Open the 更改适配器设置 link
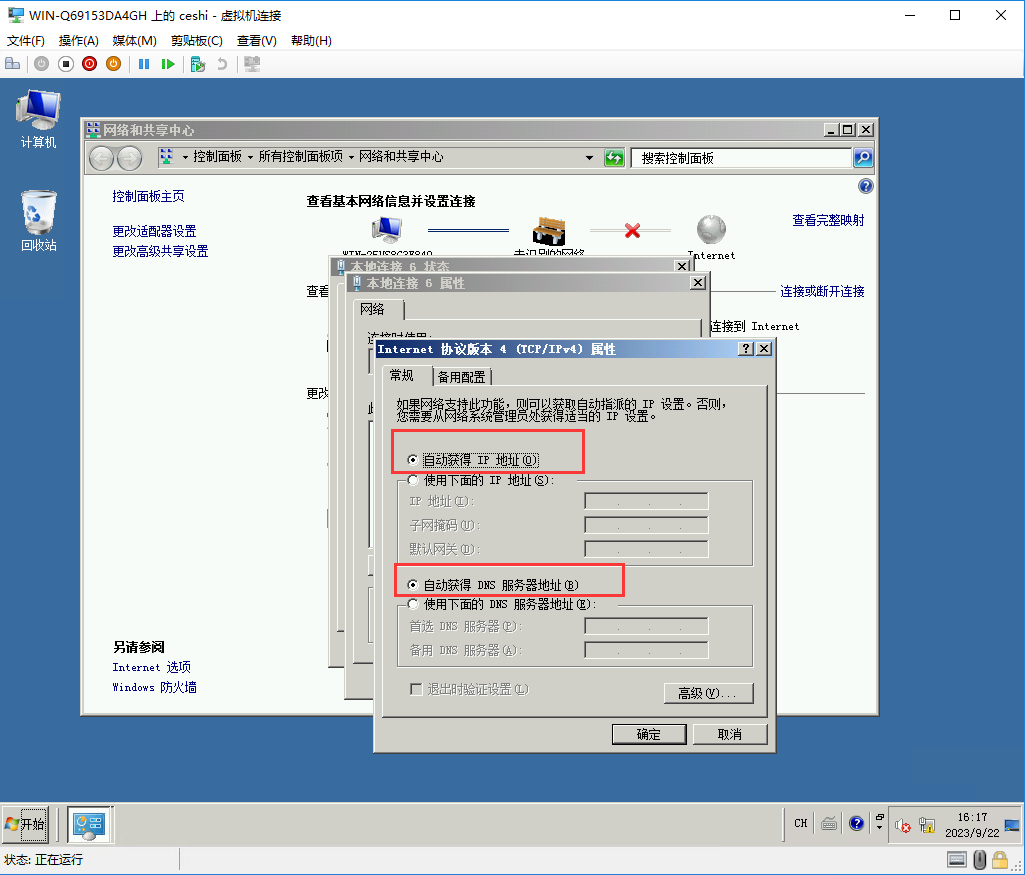This screenshot has width=1025, height=875. point(154,231)
